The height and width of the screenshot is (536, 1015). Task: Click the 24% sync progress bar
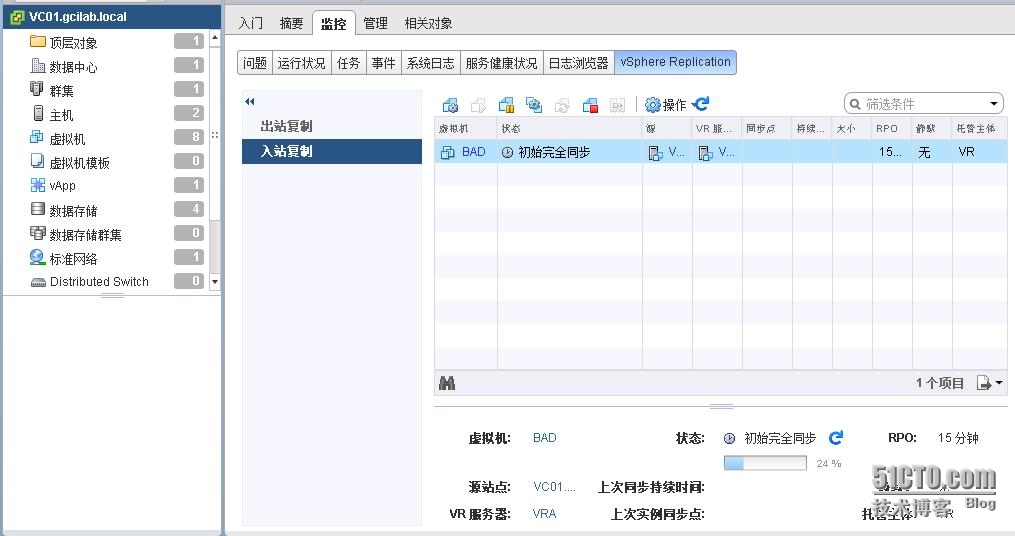pyautogui.click(x=765, y=463)
